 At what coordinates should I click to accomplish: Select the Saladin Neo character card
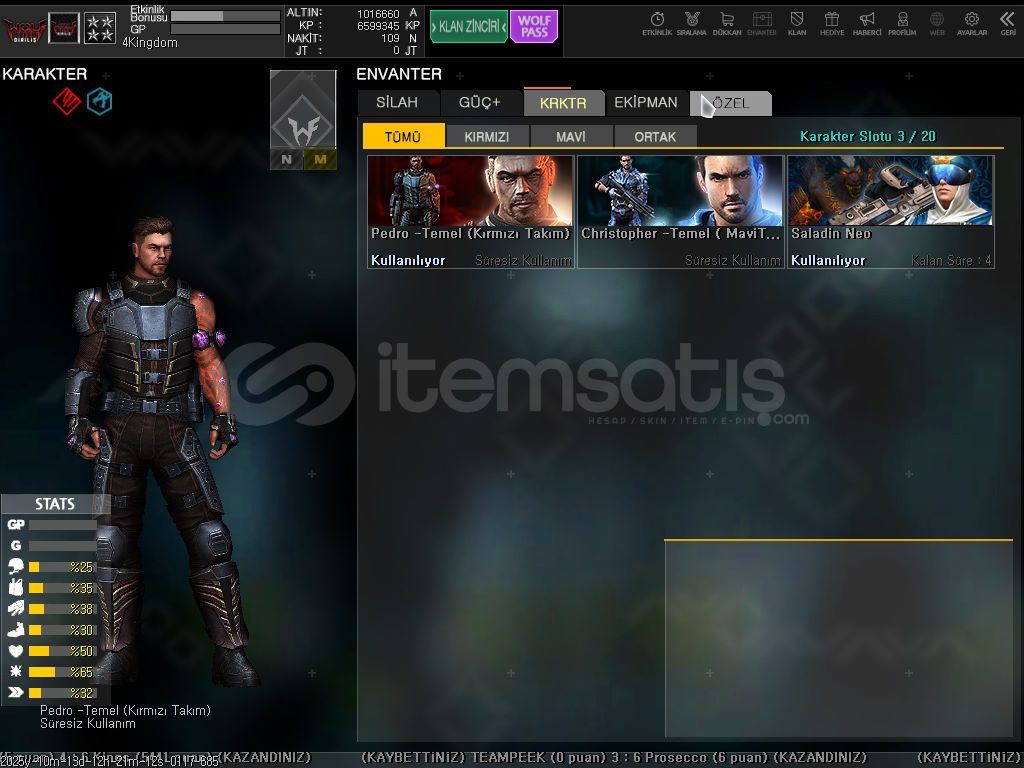click(x=891, y=212)
